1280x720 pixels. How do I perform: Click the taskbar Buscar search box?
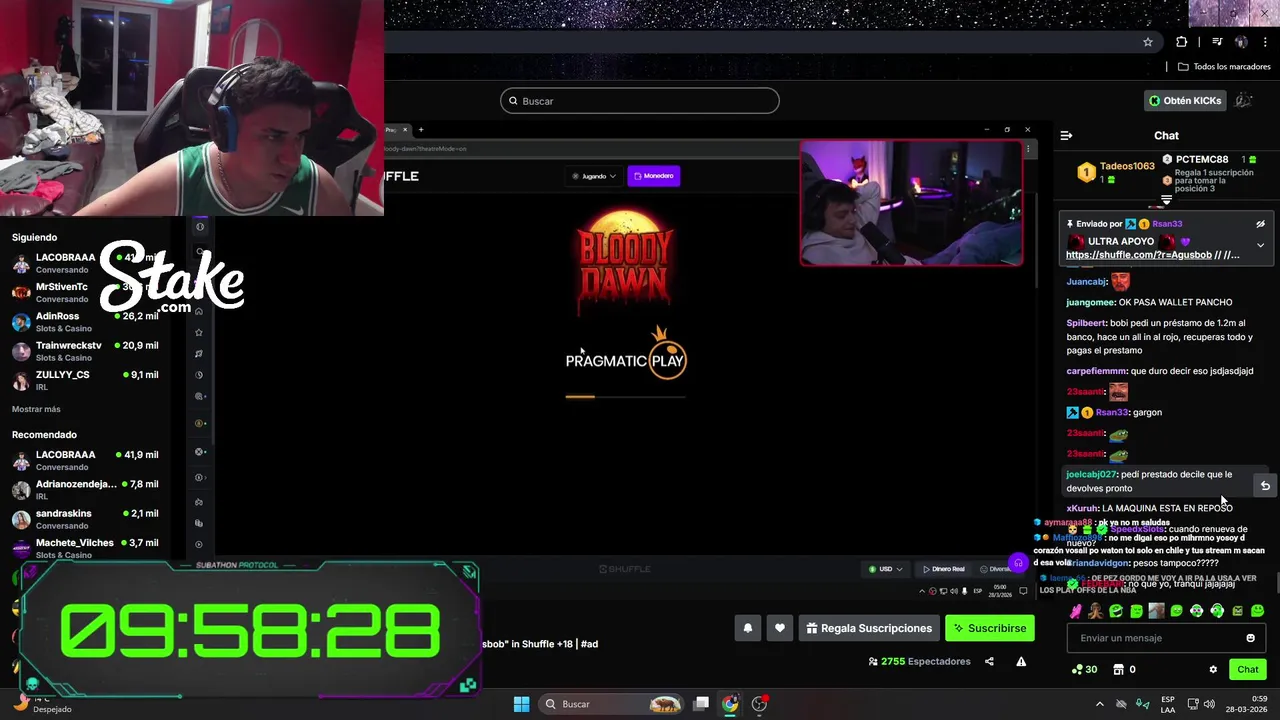coord(611,704)
